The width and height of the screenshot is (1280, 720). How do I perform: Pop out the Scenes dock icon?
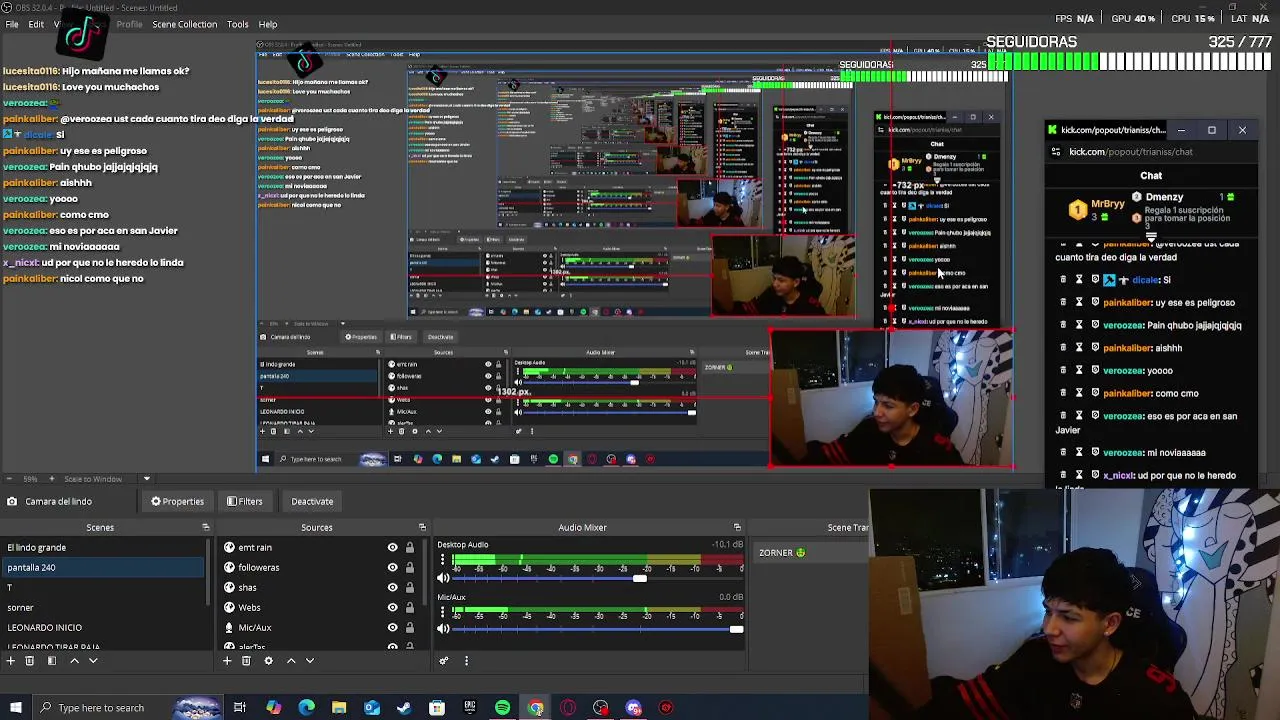point(206,527)
